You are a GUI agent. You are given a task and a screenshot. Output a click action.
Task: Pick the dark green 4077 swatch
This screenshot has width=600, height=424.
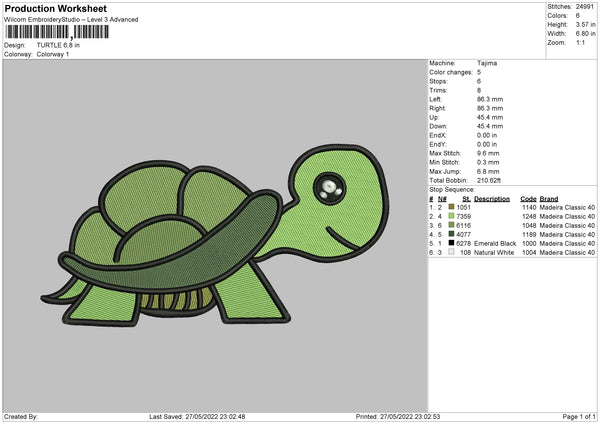tap(451, 234)
